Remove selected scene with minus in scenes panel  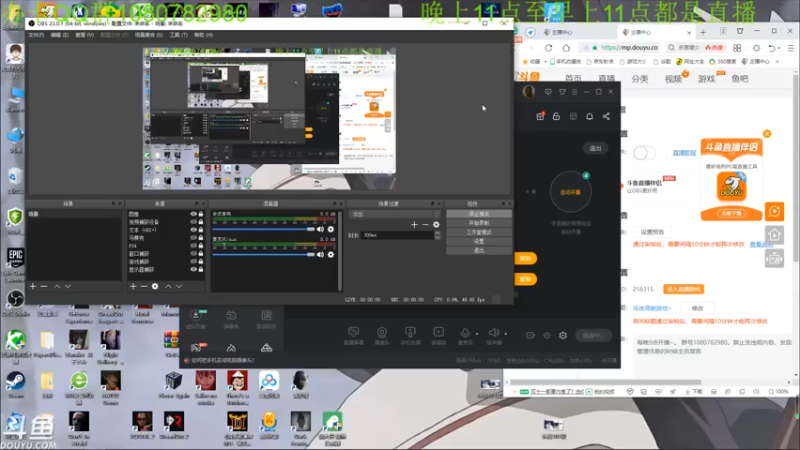pos(44,286)
